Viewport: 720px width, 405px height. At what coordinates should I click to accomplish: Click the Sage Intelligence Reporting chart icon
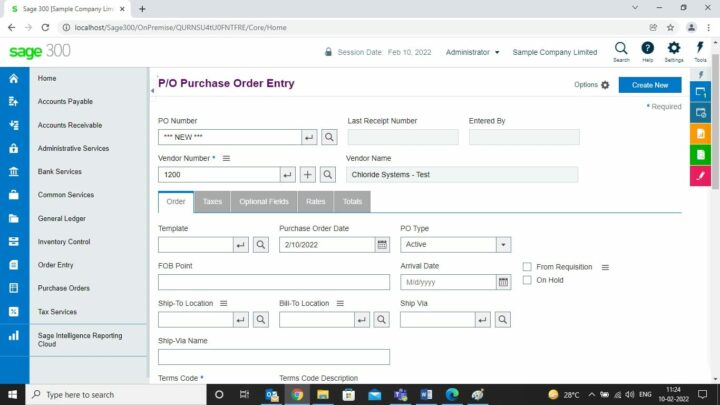[14, 336]
